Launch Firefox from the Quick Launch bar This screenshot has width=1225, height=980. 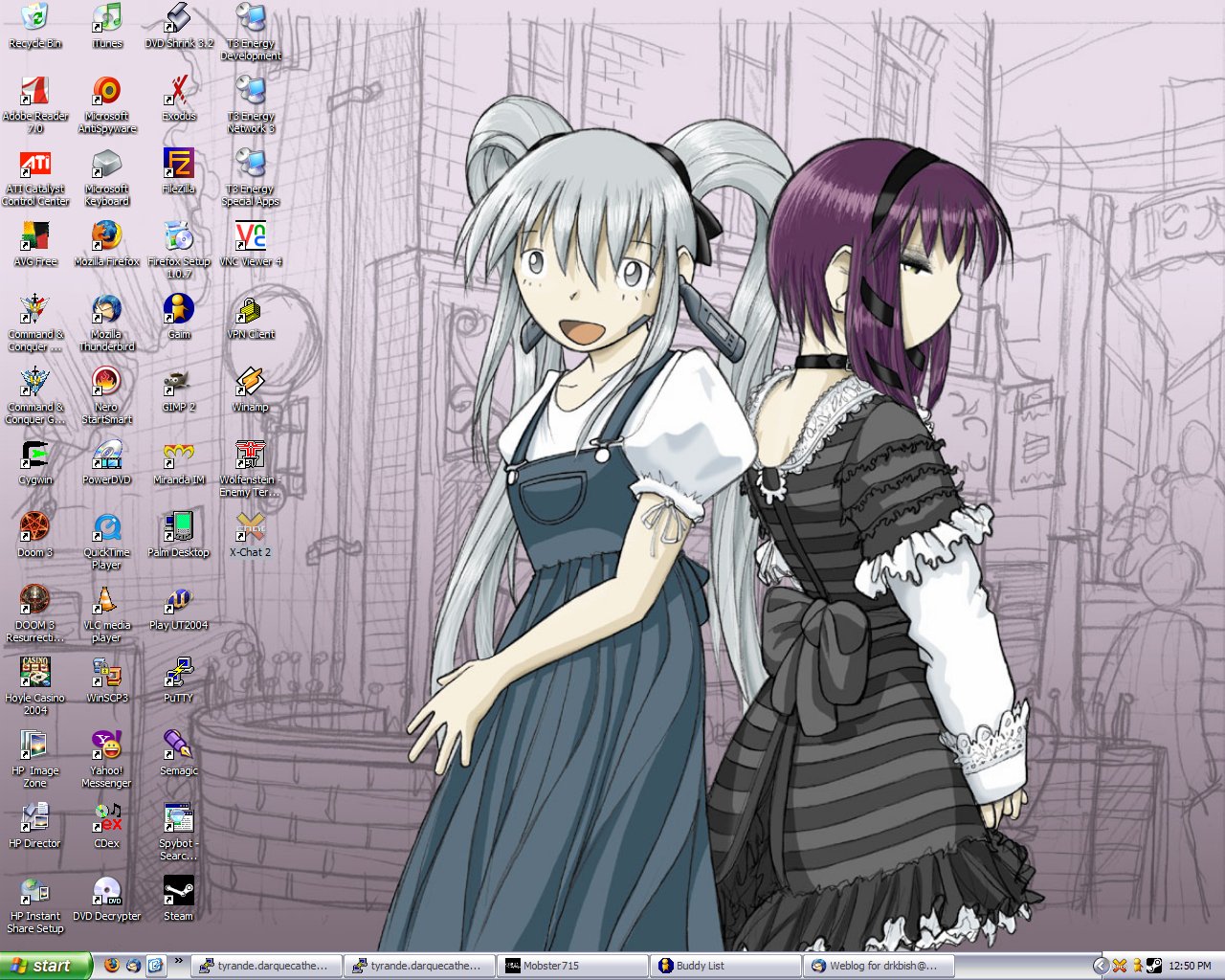click(111, 966)
